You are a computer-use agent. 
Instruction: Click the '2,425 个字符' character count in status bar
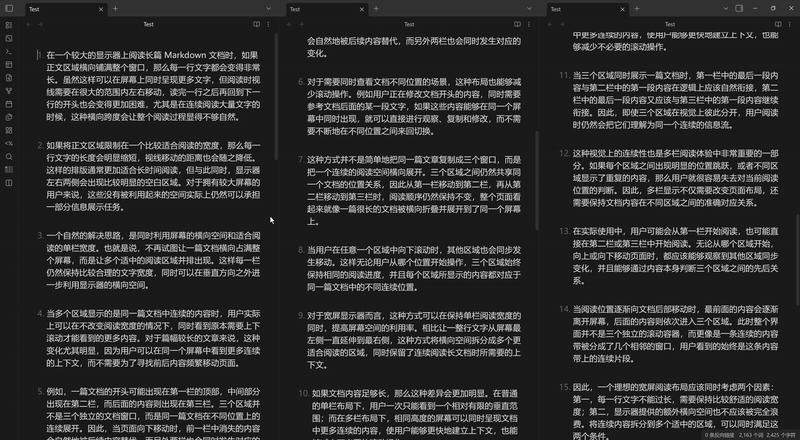tap(781, 435)
